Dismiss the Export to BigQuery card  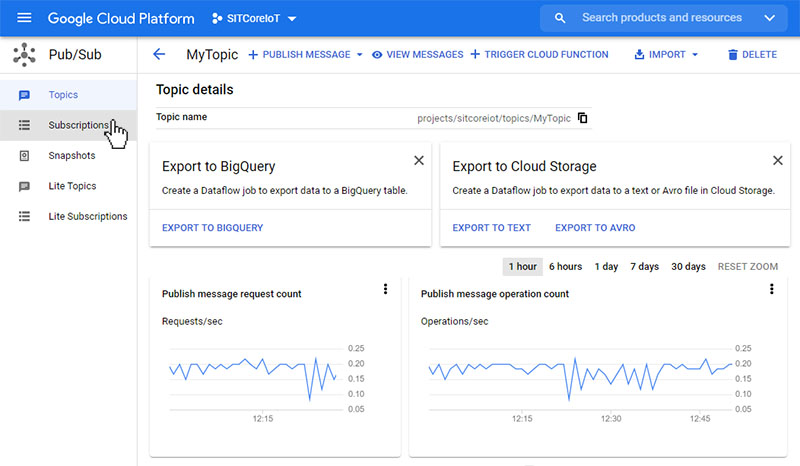point(419,160)
